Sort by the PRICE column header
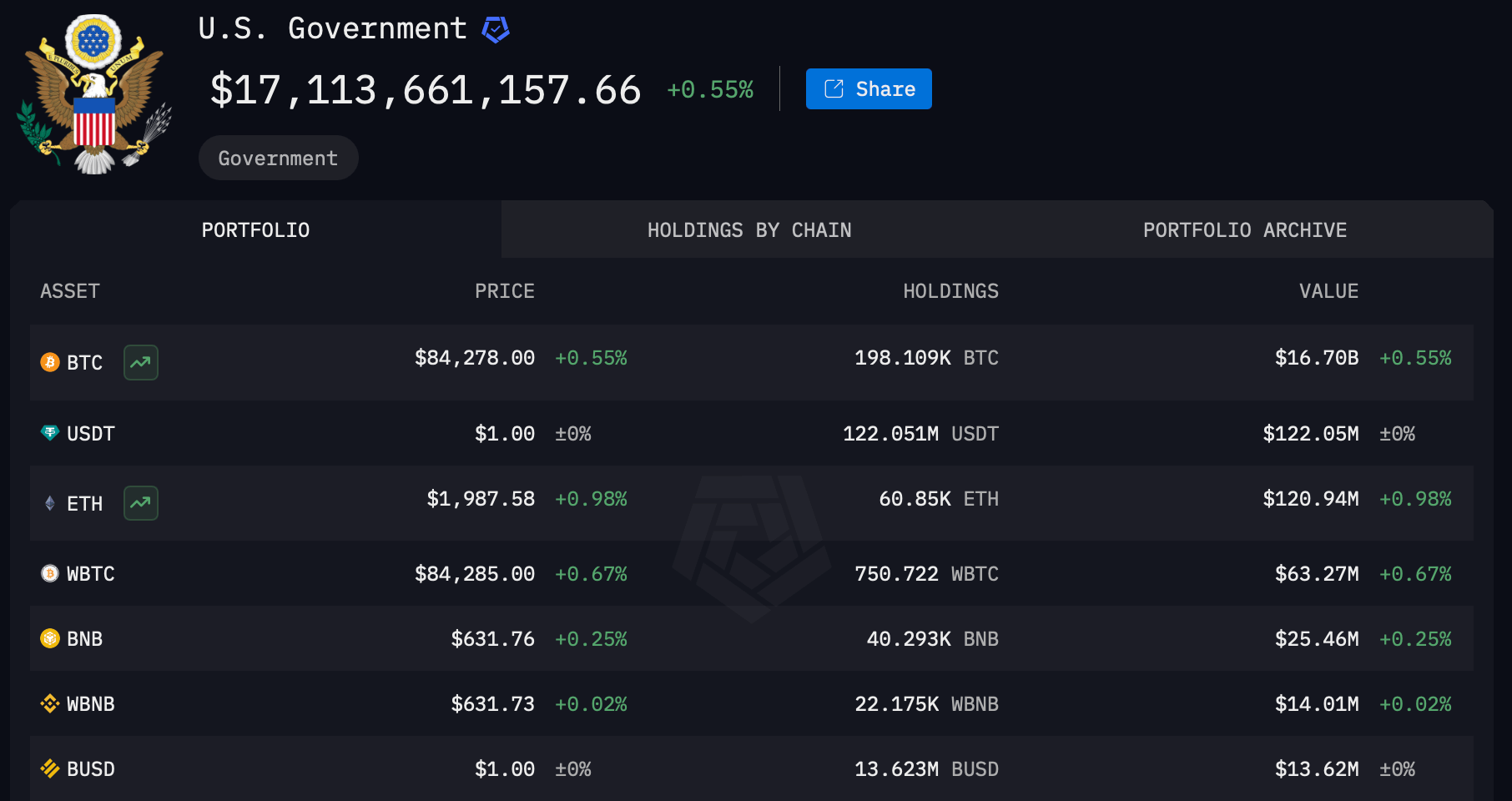 [505, 291]
